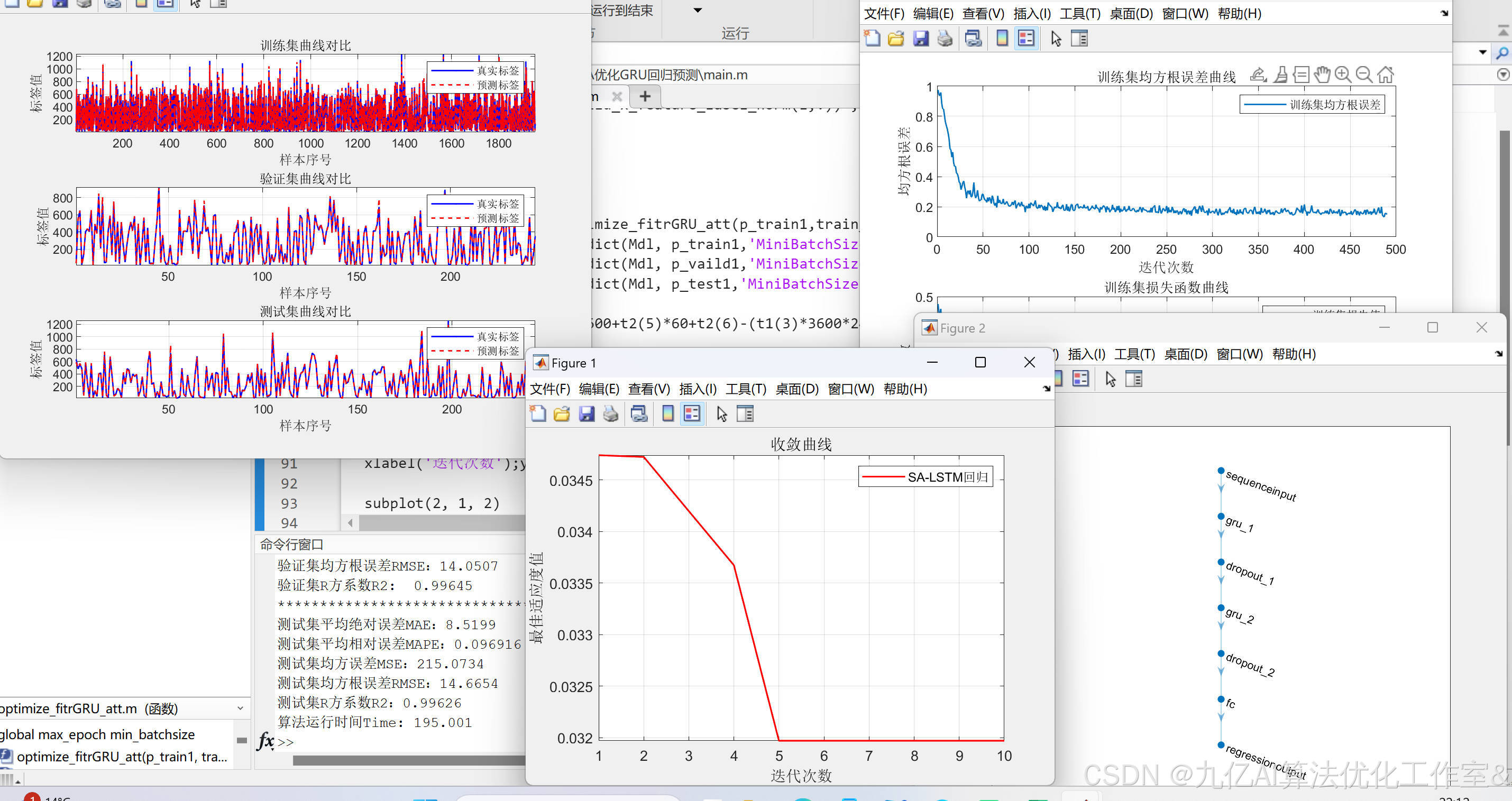The image size is (1512, 801).
Task: Click Open File icon in top-right figure toolbar
Action: [896, 39]
